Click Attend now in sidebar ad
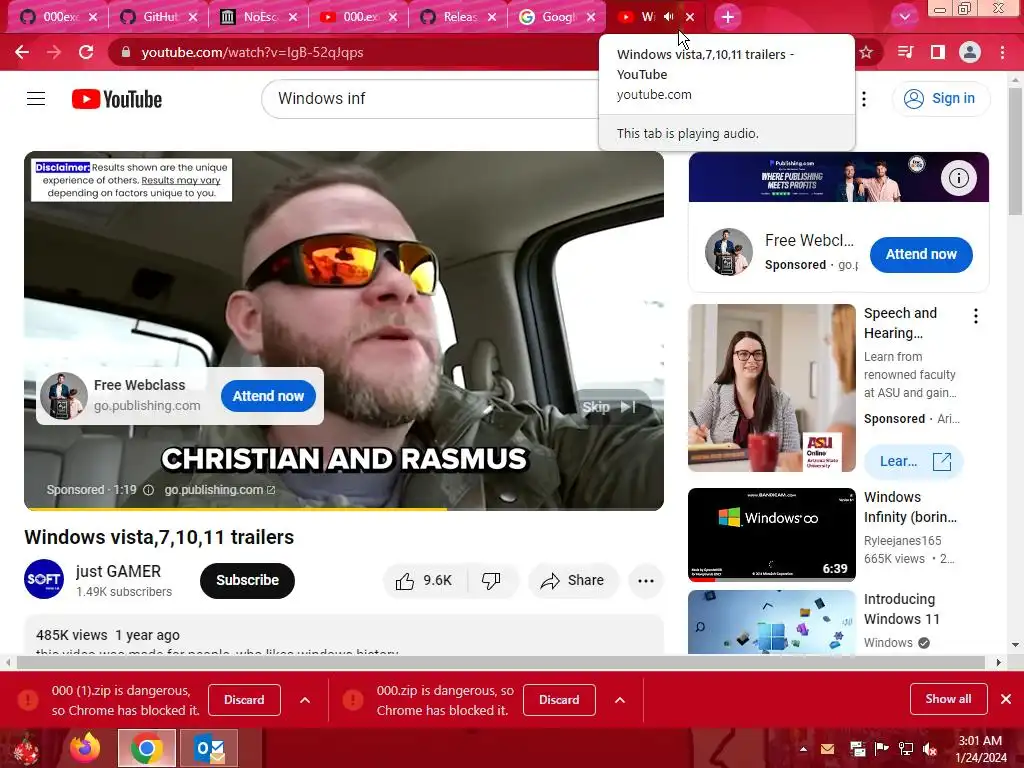Screen dimensions: 1024x768 click(921, 255)
